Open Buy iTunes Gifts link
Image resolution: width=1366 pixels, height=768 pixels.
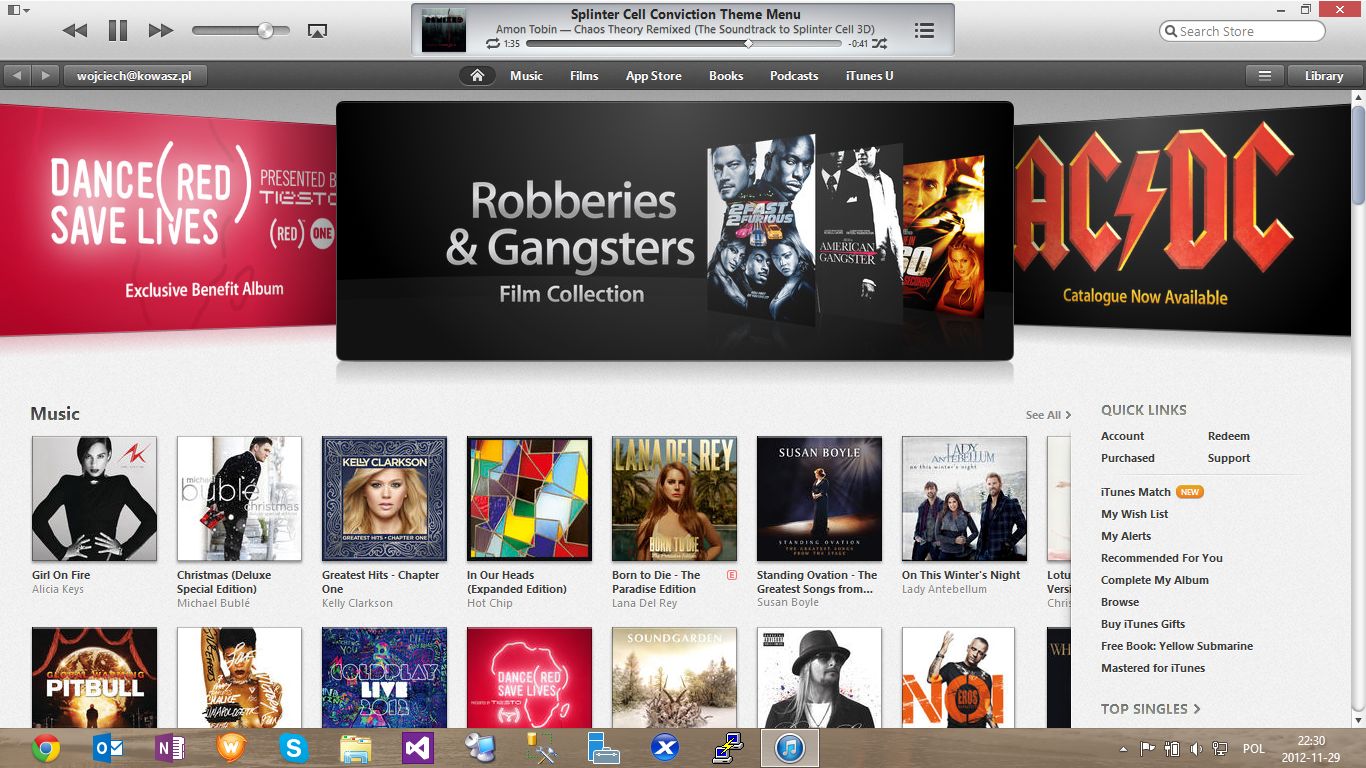point(1143,624)
